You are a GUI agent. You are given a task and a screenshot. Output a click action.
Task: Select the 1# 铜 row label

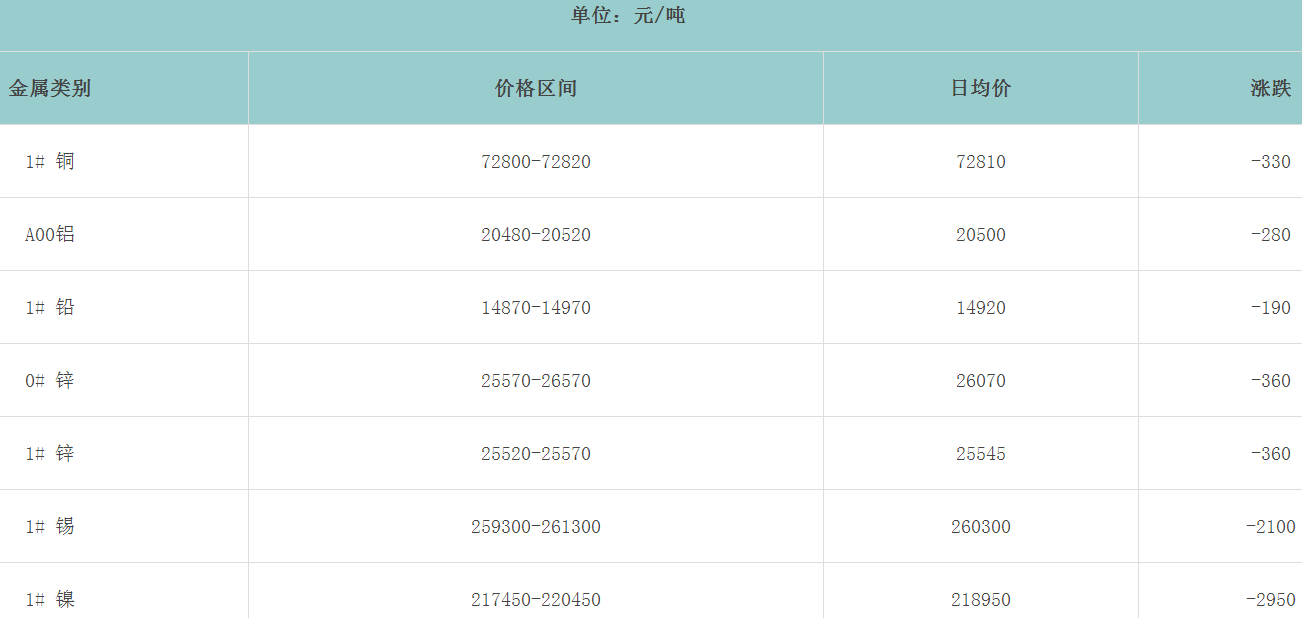coord(50,161)
